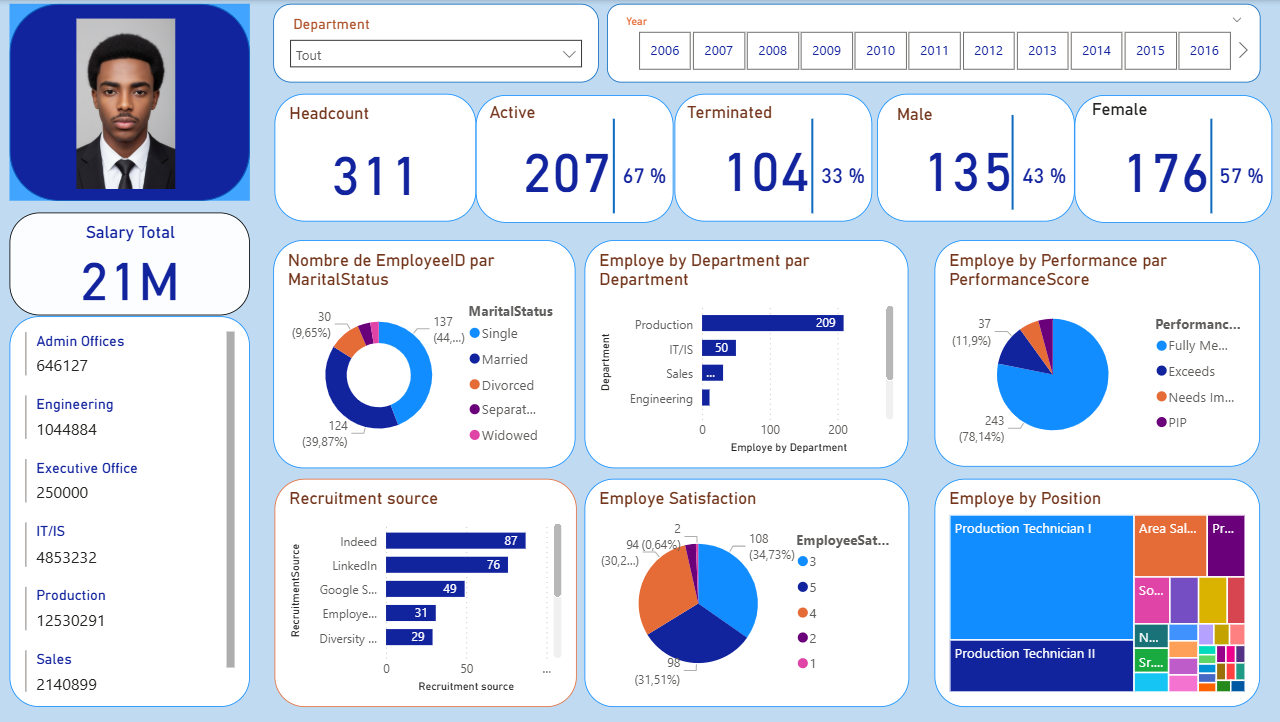Choose year 2011 in the Year slicer
The height and width of the screenshot is (722, 1280).
tap(935, 50)
